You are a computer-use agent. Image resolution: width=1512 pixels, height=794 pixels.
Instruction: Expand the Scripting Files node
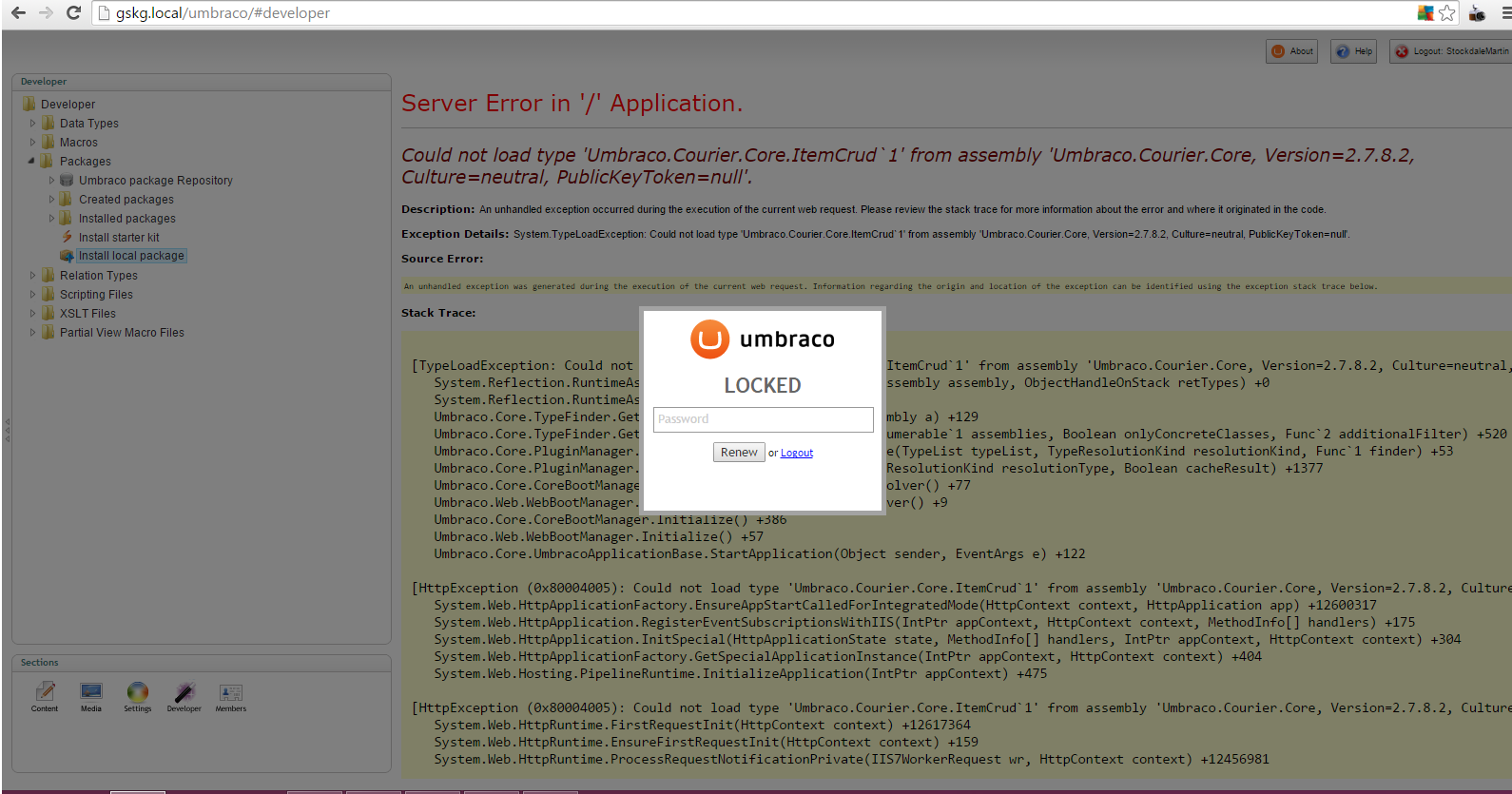32,295
